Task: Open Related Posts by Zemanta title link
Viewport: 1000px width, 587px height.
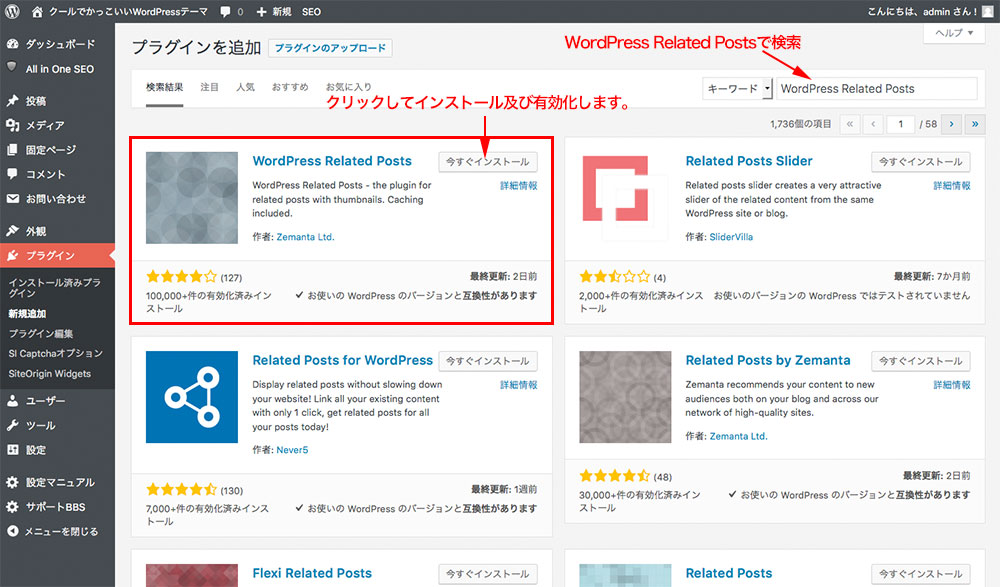Action: [x=768, y=360]
